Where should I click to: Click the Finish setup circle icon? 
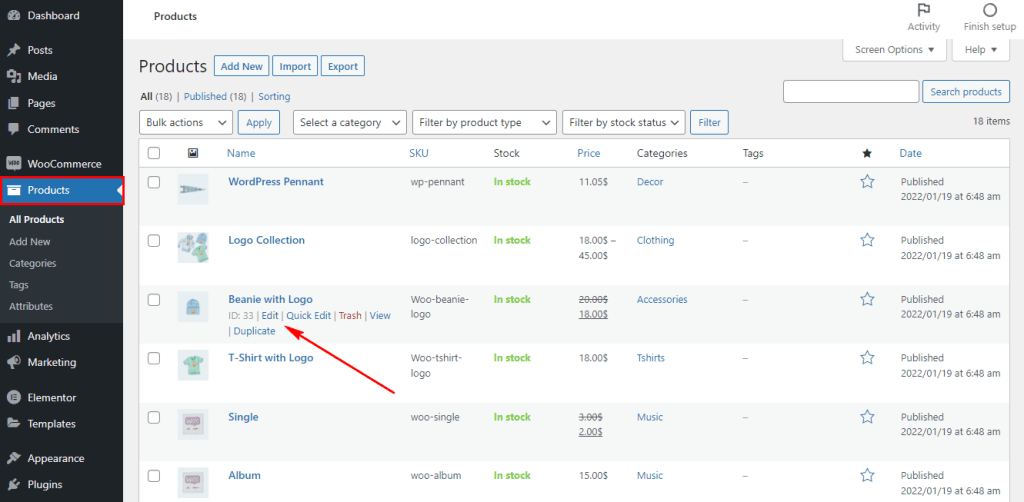coord(990,10)
